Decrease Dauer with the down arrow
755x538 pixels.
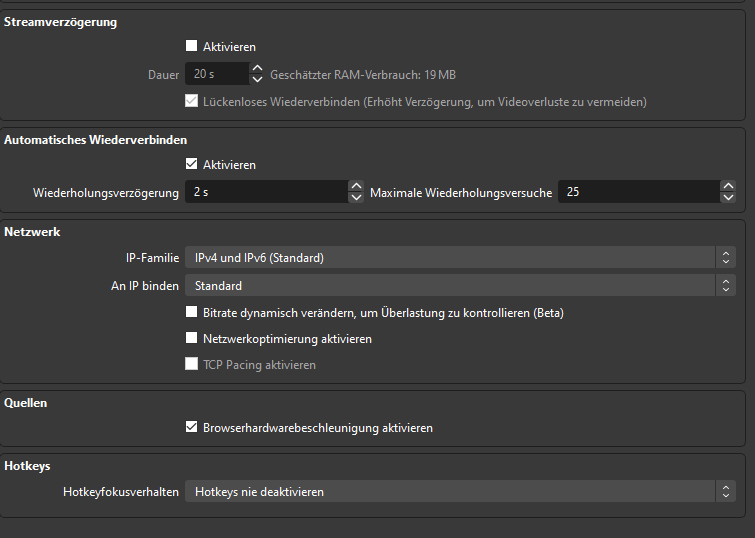point(256,80)
